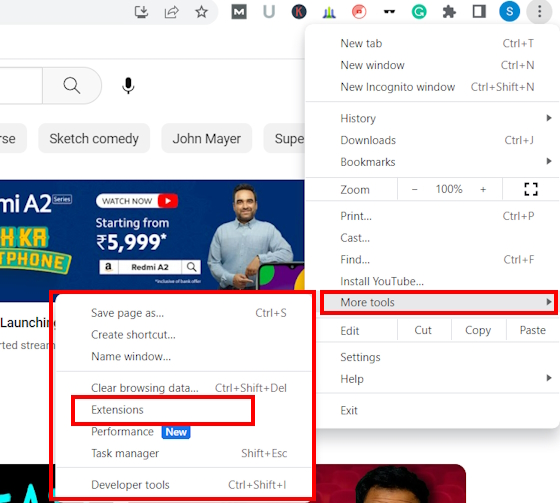This screenshot has width=560, height=503.
Task: Select Name window... in submenu
Action: pos(184,357)
